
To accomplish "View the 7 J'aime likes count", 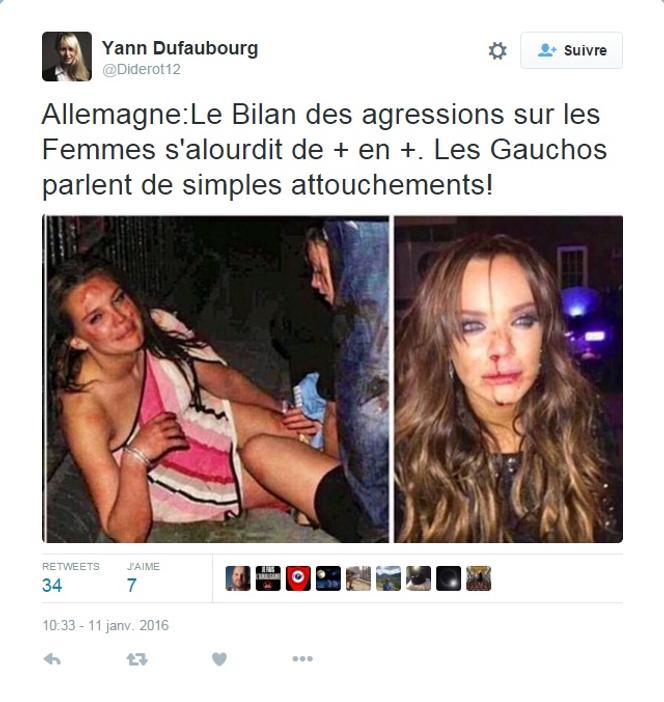I will (132, 586).
